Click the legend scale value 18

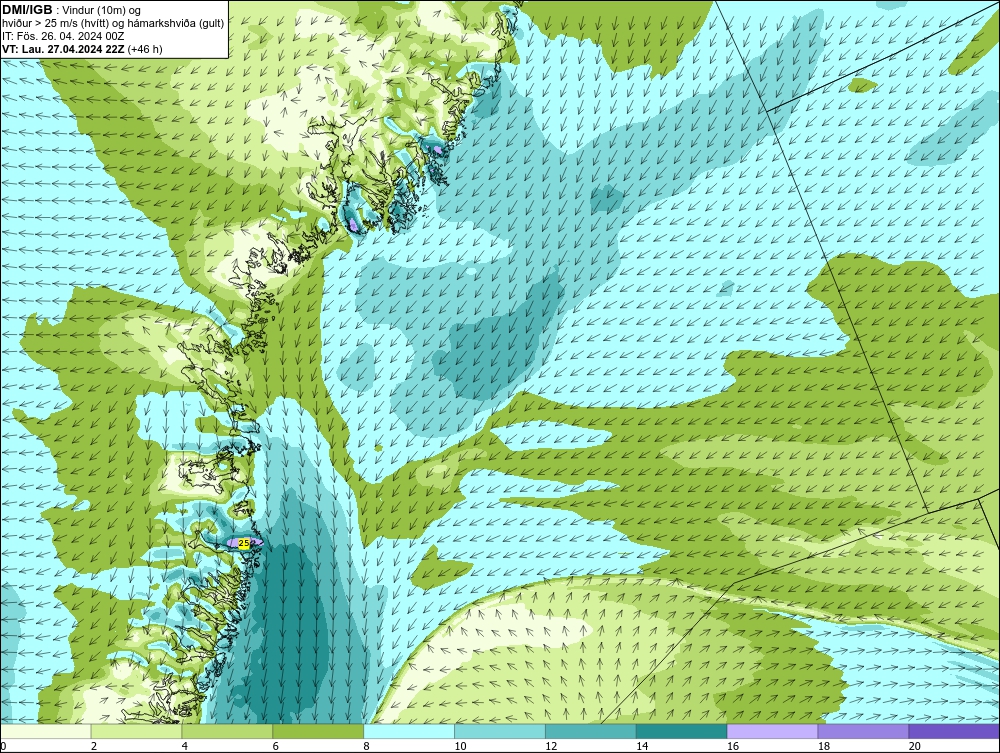(823, 746)
